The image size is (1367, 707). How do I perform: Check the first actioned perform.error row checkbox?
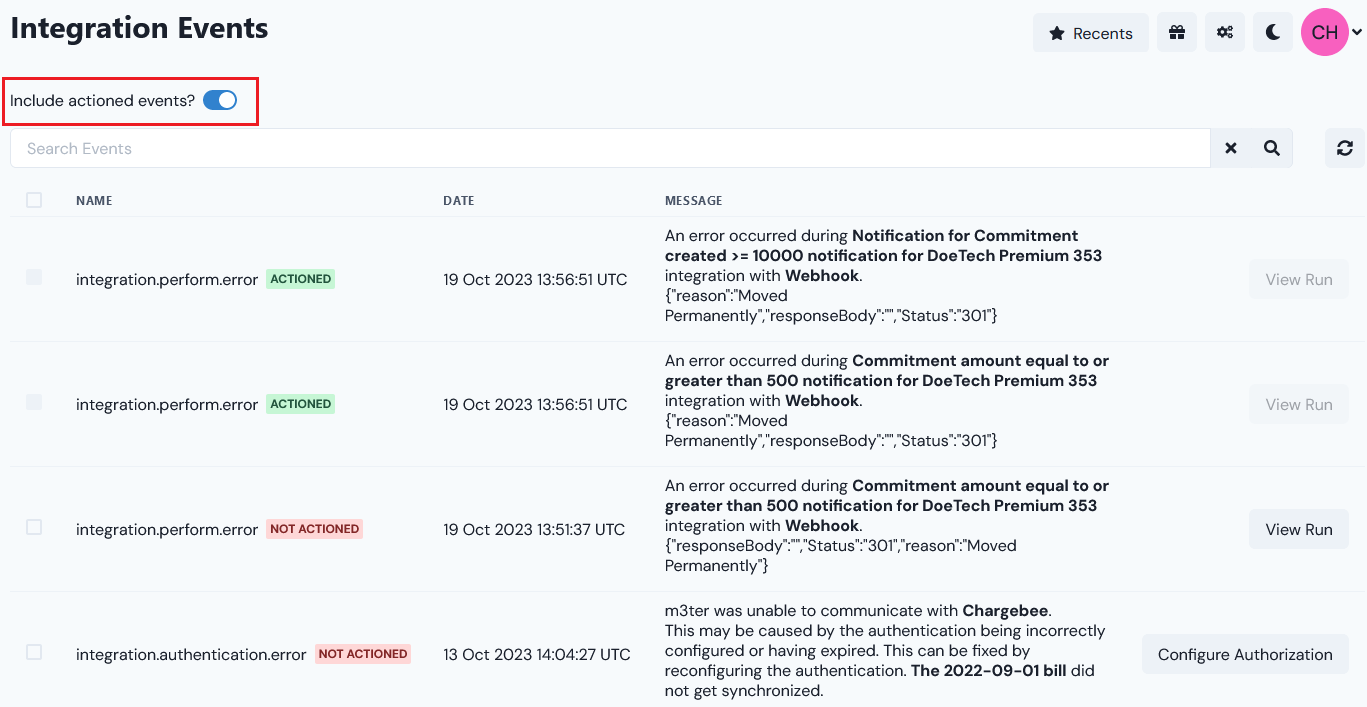[x=35, y=278]
